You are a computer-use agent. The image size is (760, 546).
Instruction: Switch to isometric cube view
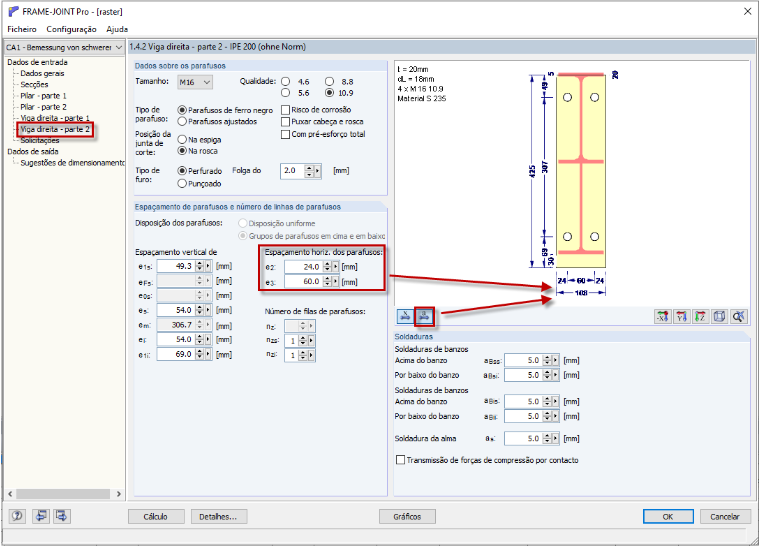coord(719,317)
